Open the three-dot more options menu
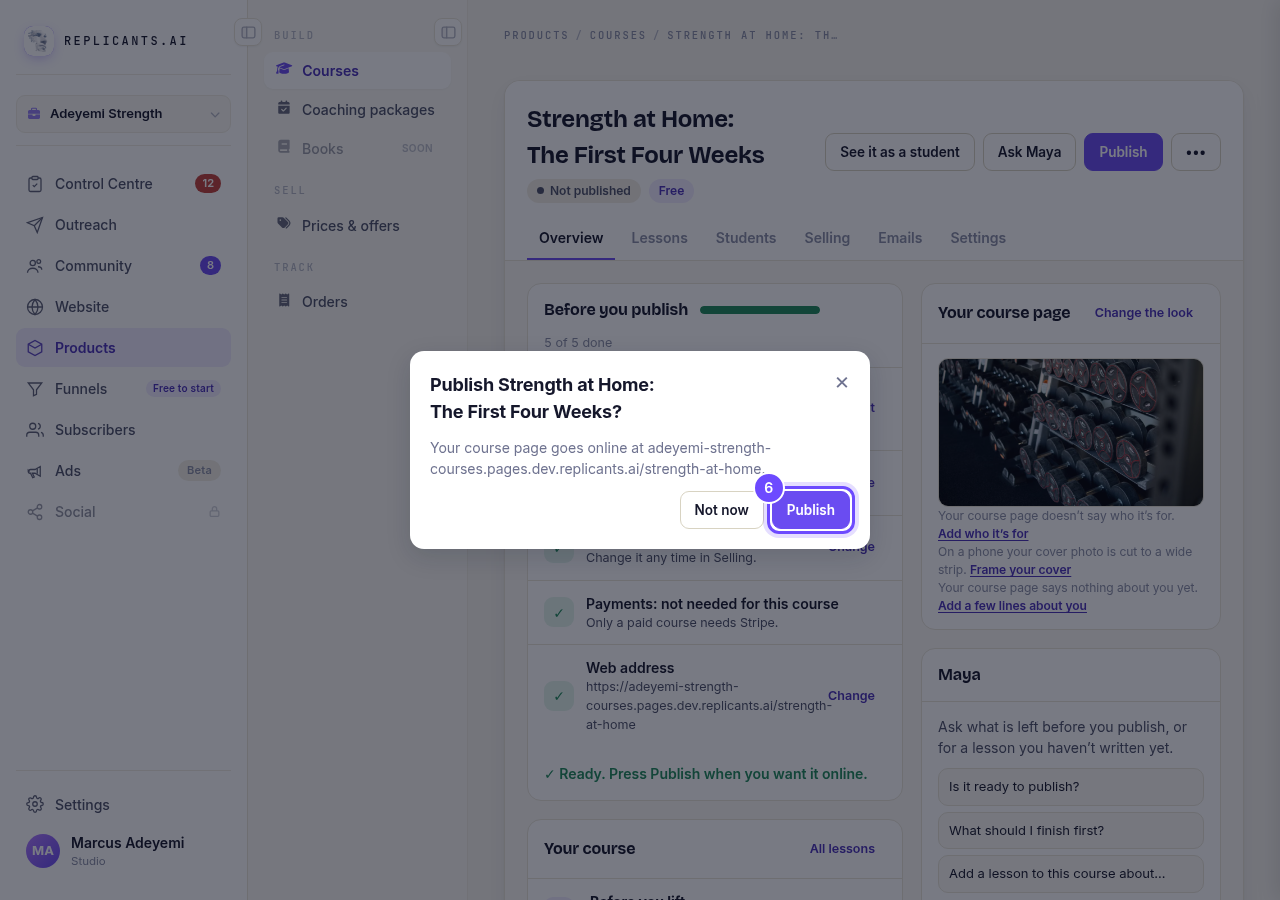Viewport: 1280px width, 900px height. pos(1196,152)
